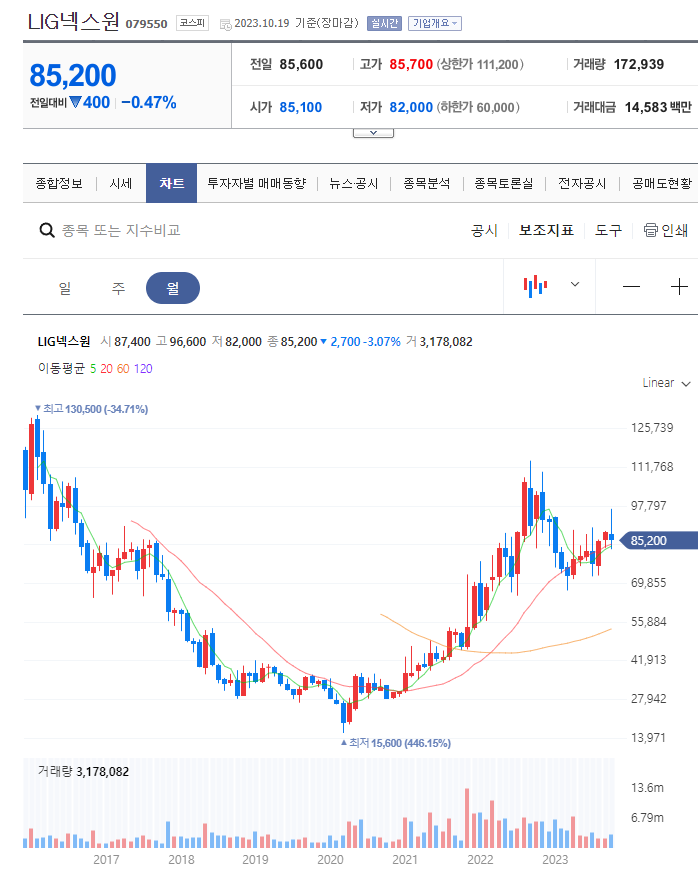Open the 기업개요 dropdown
Screen dimensions: 698x874
435,23
